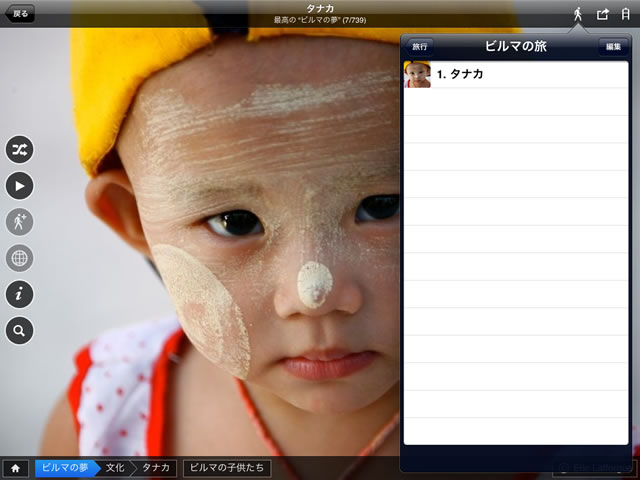Tap the ビルマの旅 popover title

tap(516, 47)
